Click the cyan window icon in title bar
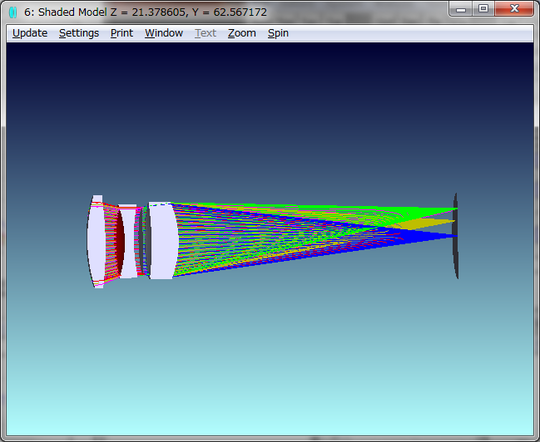 (13, 12)
